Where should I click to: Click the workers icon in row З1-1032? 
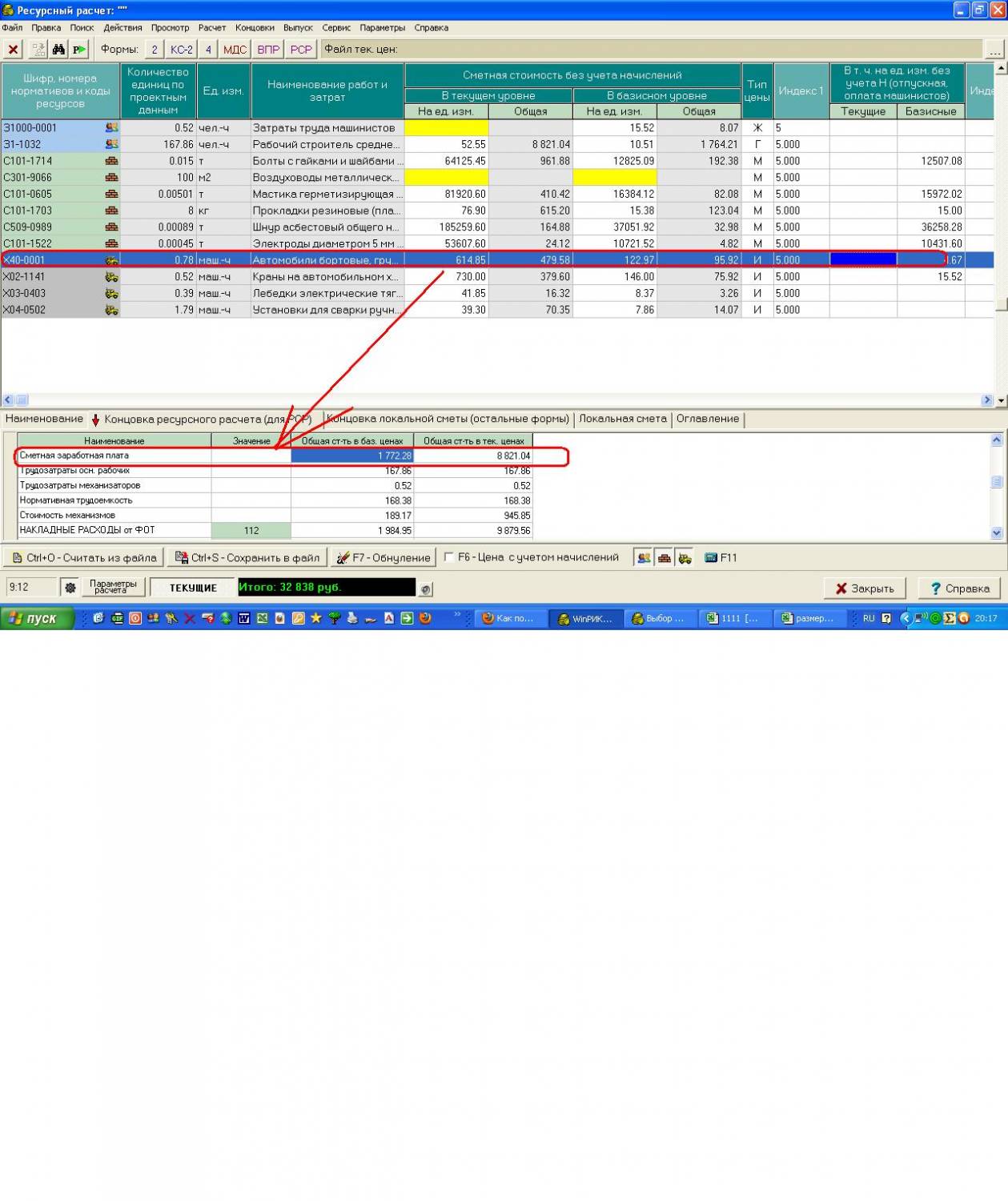click(x=111, y=144)
